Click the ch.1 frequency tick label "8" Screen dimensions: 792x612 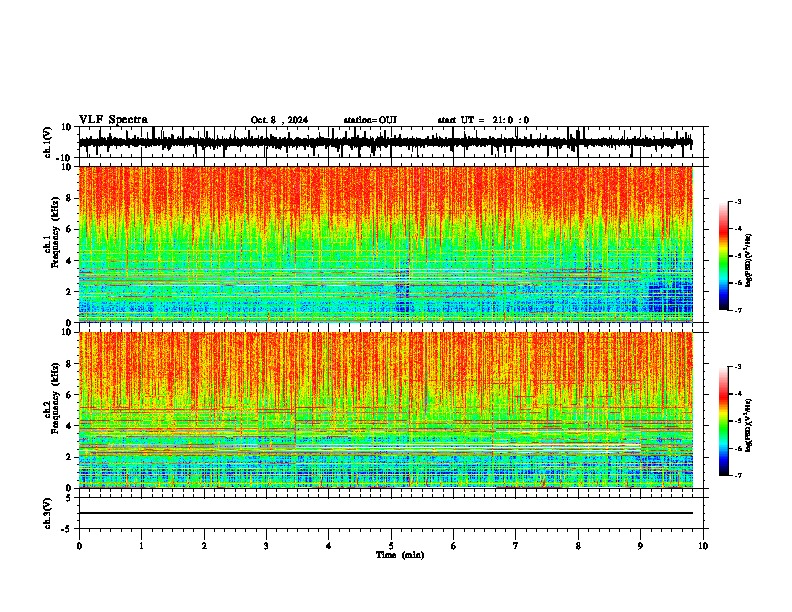(69, 198)
